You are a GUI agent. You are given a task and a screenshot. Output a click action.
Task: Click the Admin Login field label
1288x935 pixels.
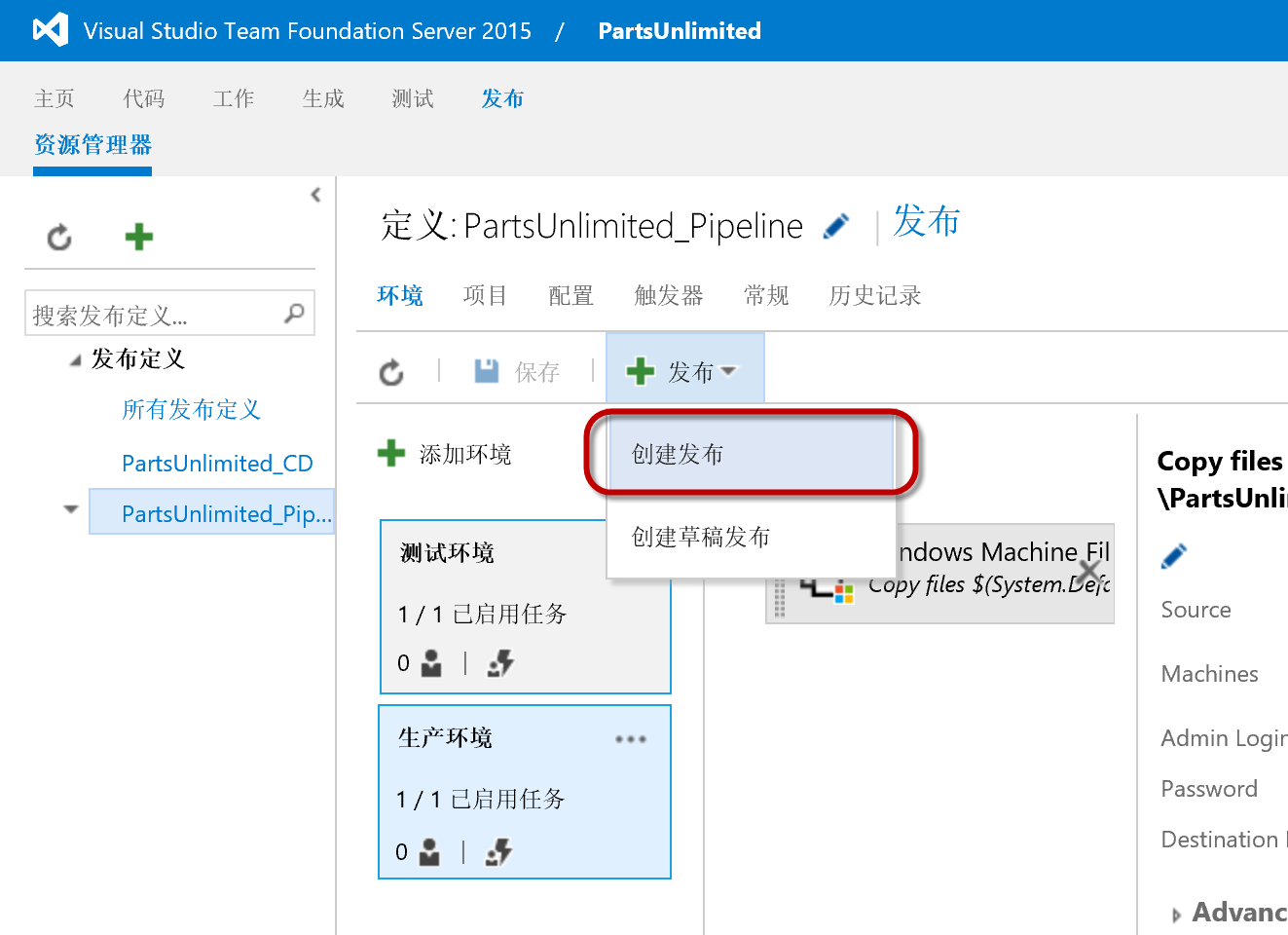pyautogui.click(x=1224, y=739)
